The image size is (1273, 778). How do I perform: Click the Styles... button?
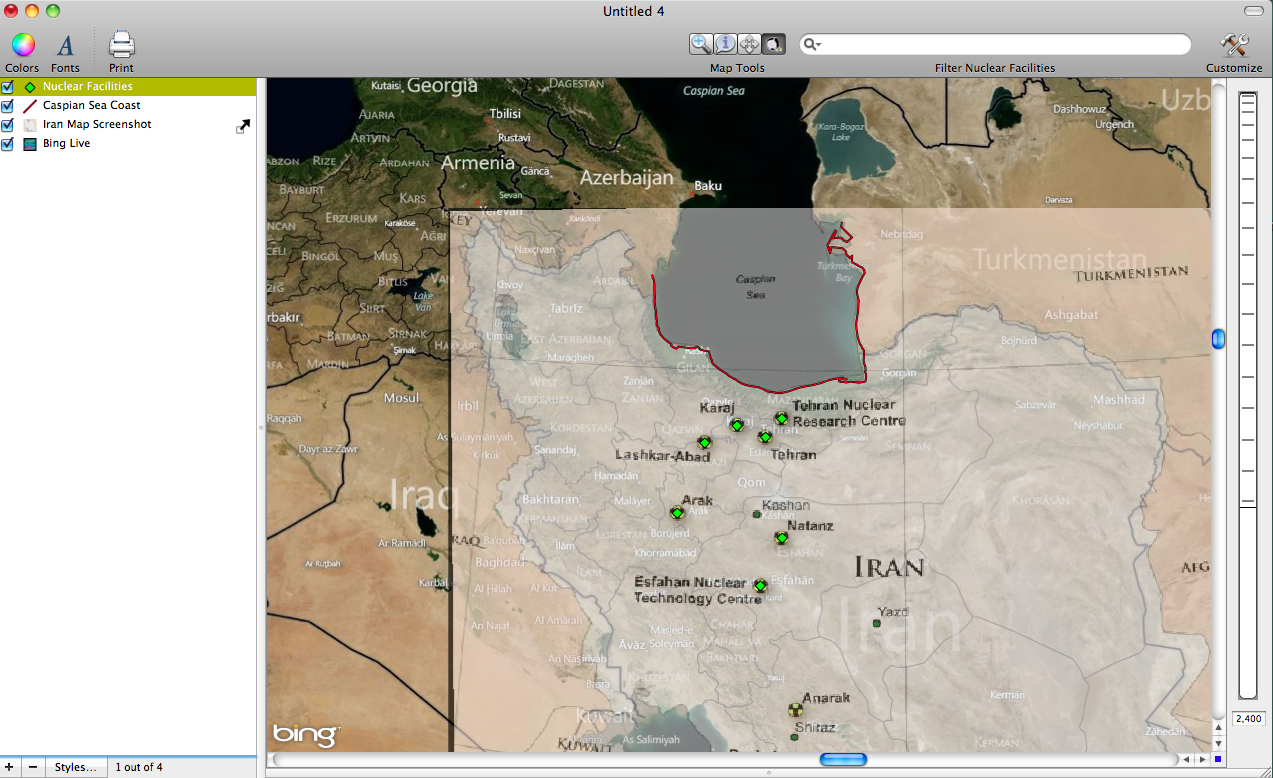(x=76, y=768)
